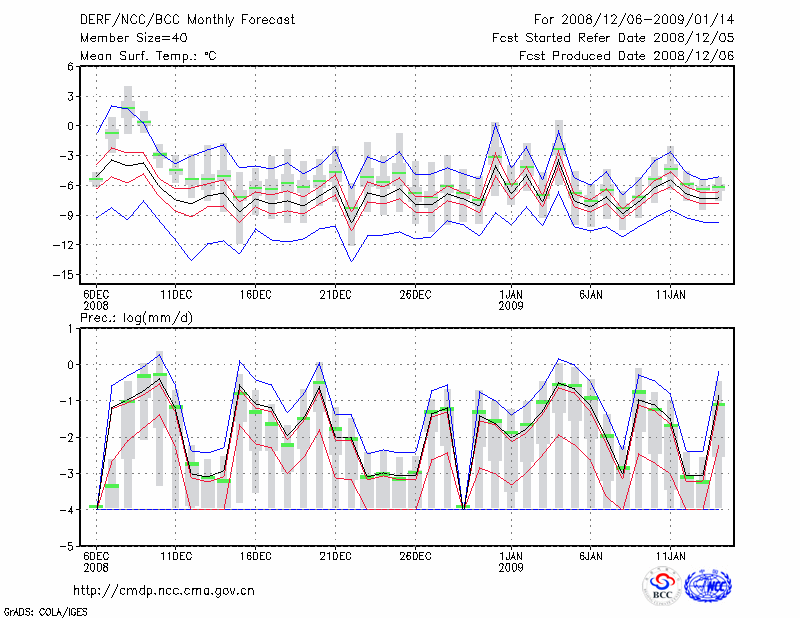Click the blue NCC logo icon
The width and height of the screenshot is (800, 618).
[708, 586]
